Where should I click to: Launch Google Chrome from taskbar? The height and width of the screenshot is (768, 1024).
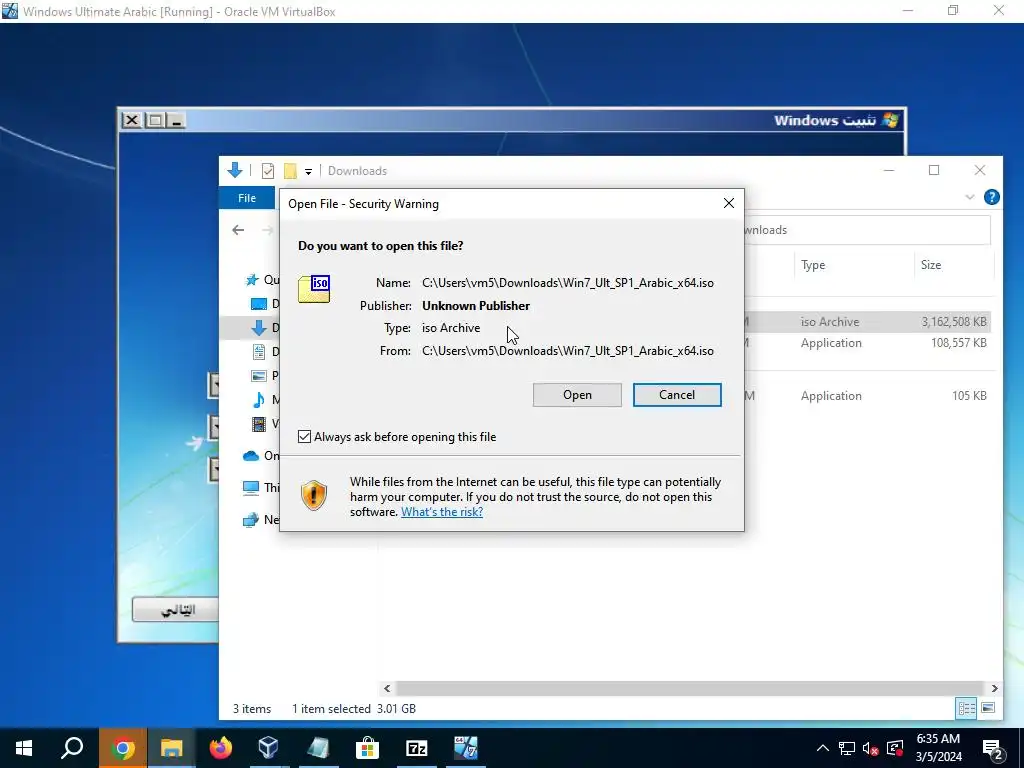click(123, 748)
